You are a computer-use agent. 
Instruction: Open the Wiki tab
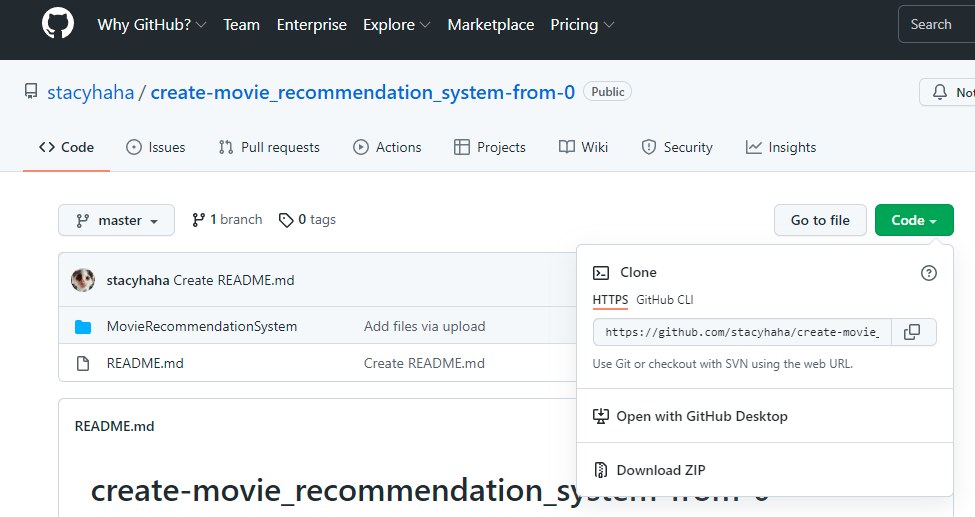click(583, 147)
